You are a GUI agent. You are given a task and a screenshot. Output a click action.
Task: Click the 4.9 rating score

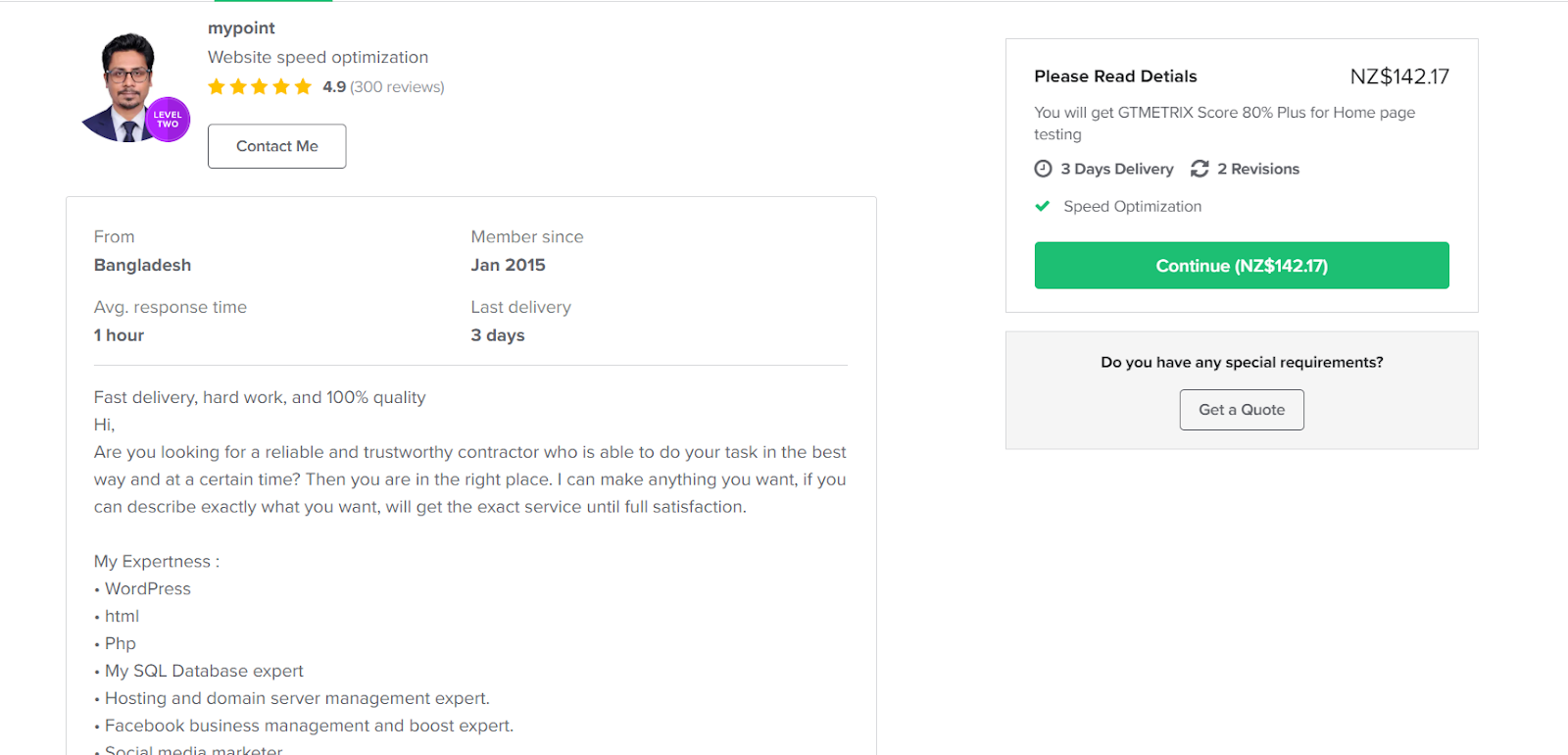click(334, 87)
